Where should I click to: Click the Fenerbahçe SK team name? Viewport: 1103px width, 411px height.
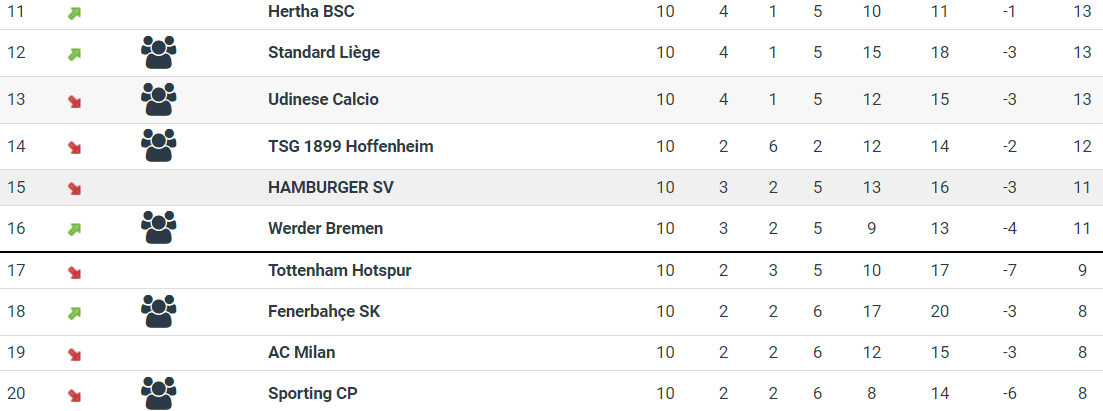tap(324, 311)
